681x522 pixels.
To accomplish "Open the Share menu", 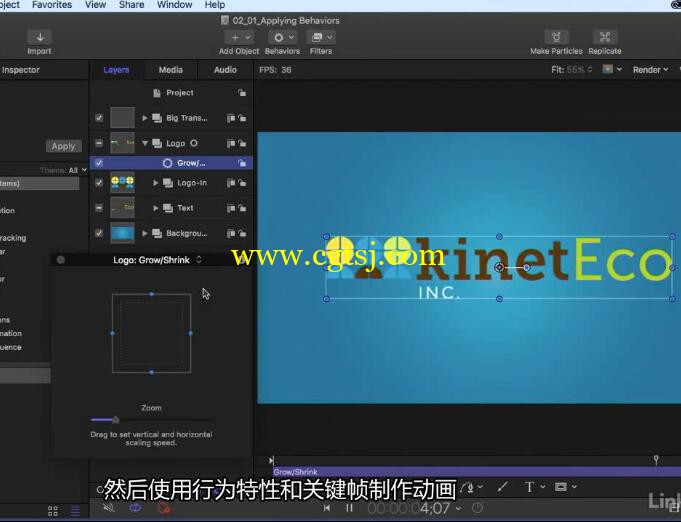I will (132, 5).
